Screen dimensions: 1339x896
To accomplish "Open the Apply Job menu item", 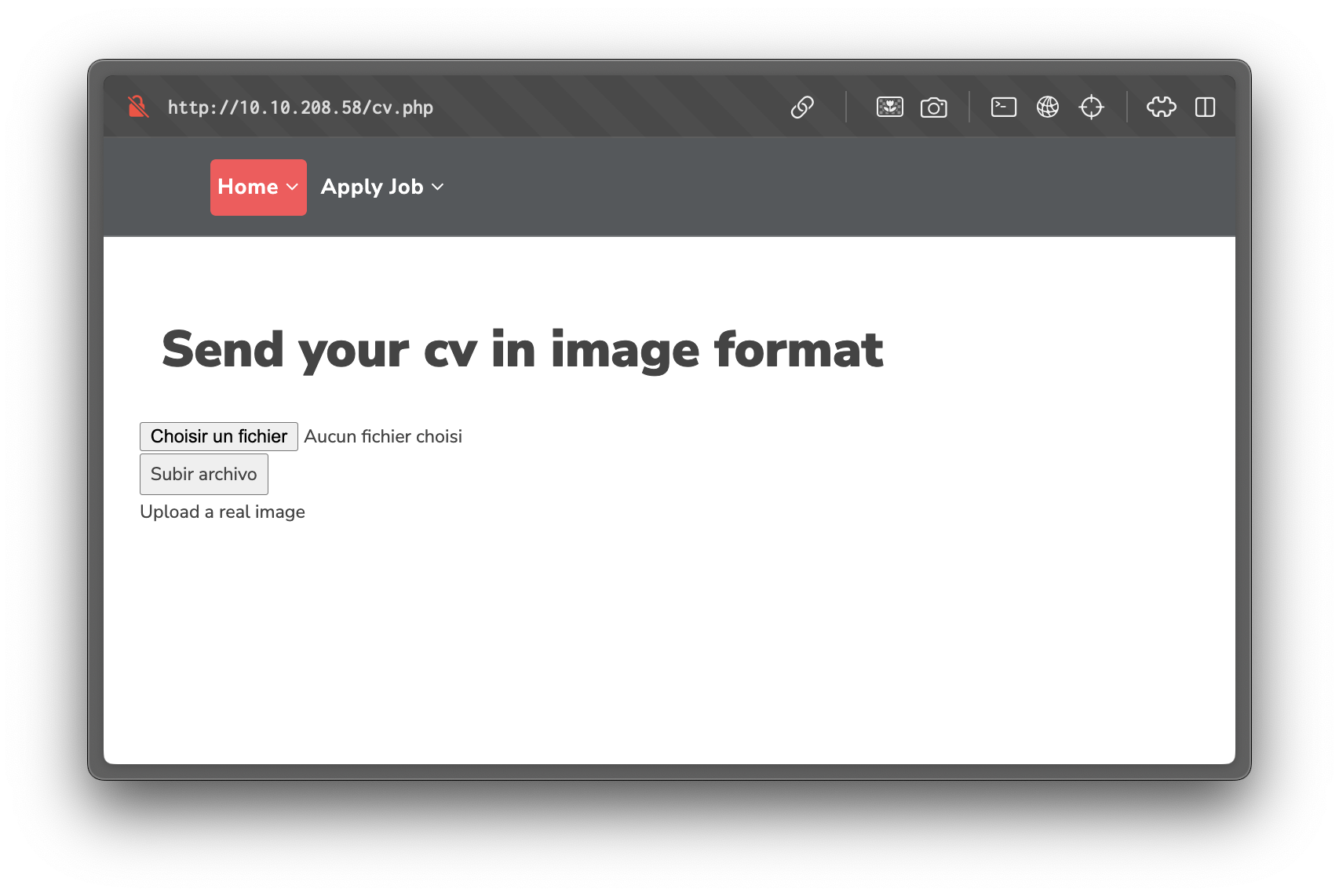I will click(372, 187).
